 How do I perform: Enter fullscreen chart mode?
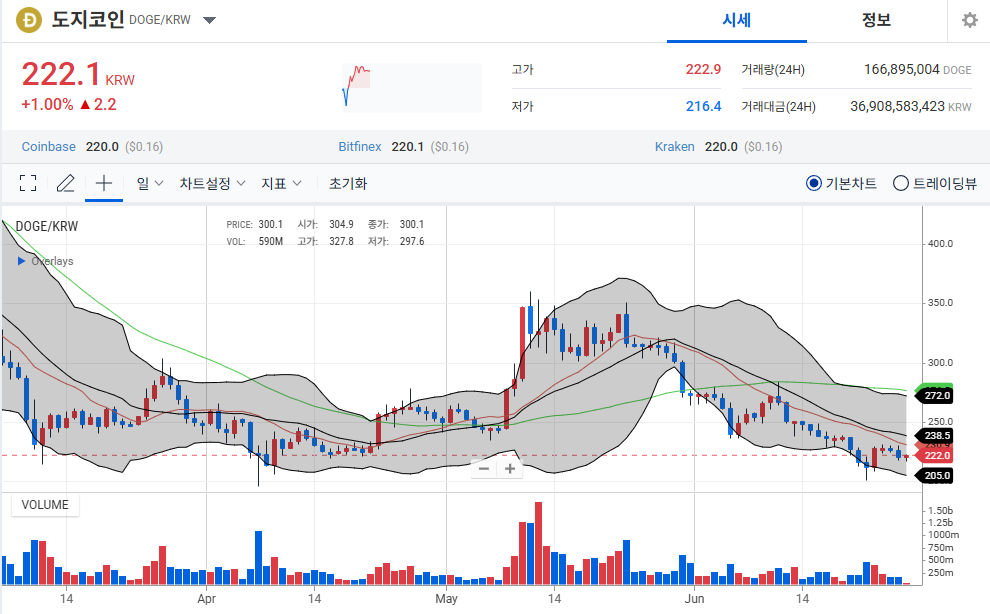27,183
